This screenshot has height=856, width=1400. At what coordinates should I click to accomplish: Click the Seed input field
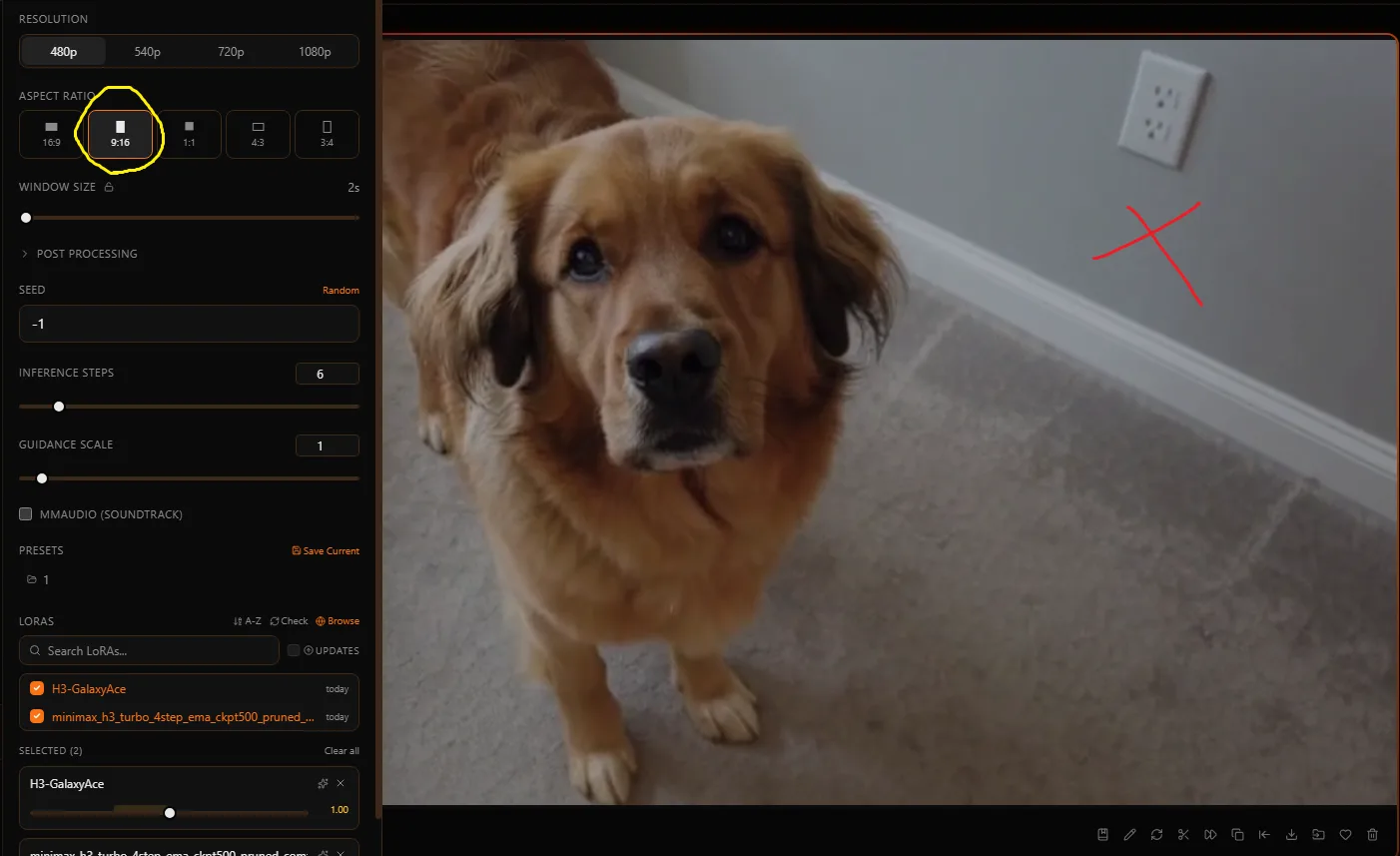click(189, 324)
